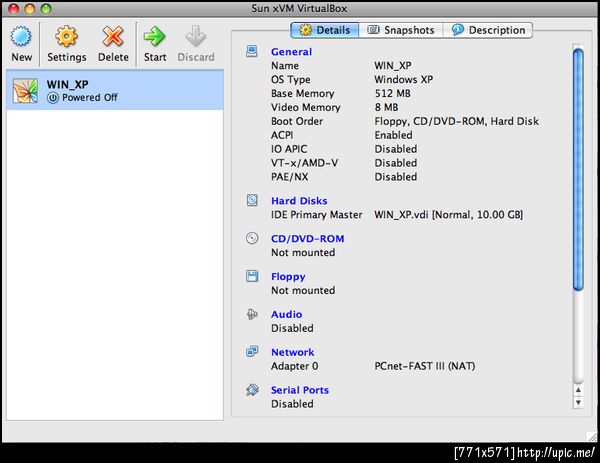This screenshot has width=600, height=463.
Task: Click the green zoom window button
Action: [46, 8]
